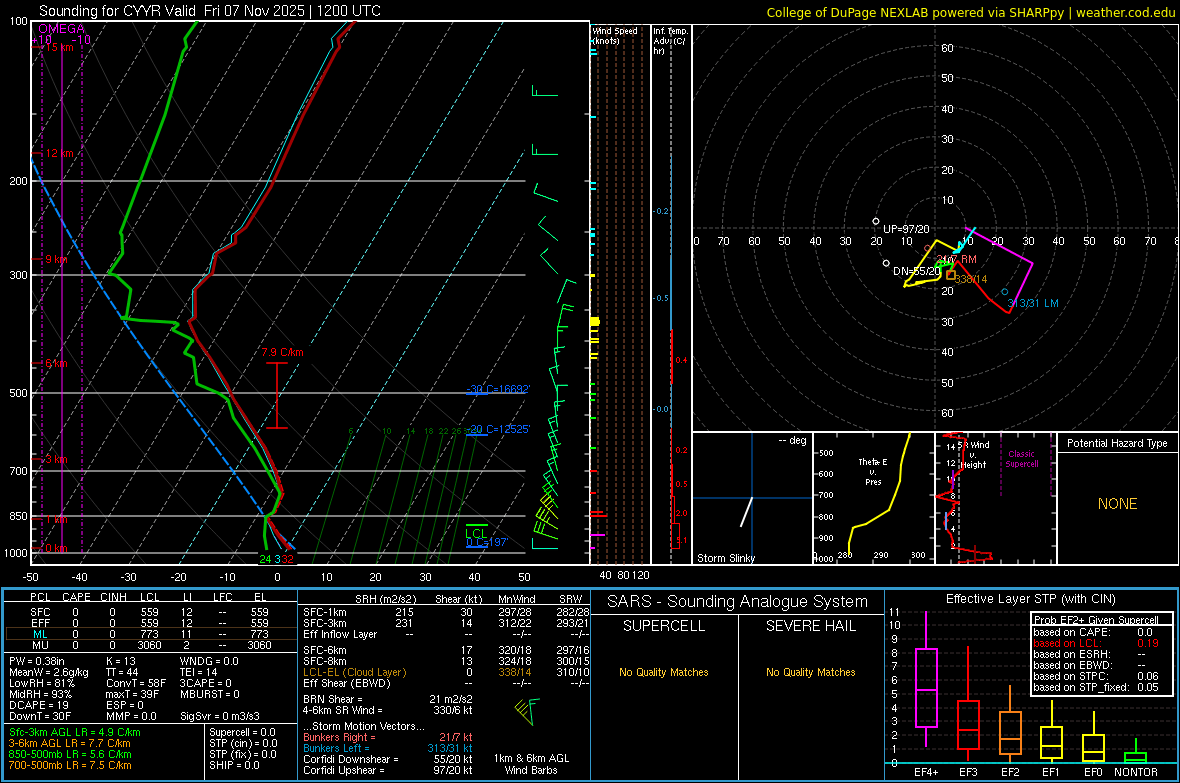
Task: Click the 'LCL-EL (Cloud Layer)' row label
Action: click(x=354, y=672)
